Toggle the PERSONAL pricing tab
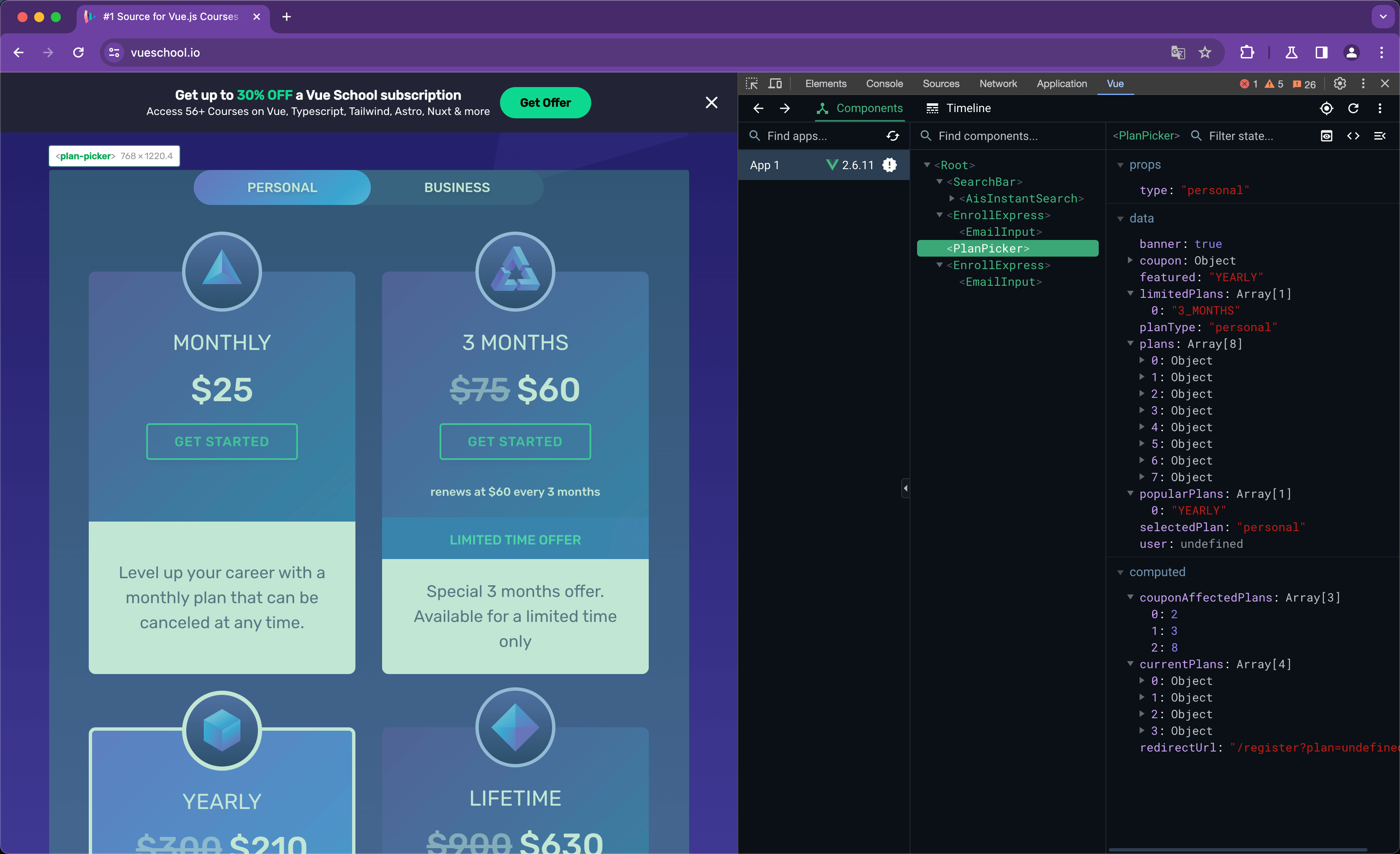 [282, 187]
